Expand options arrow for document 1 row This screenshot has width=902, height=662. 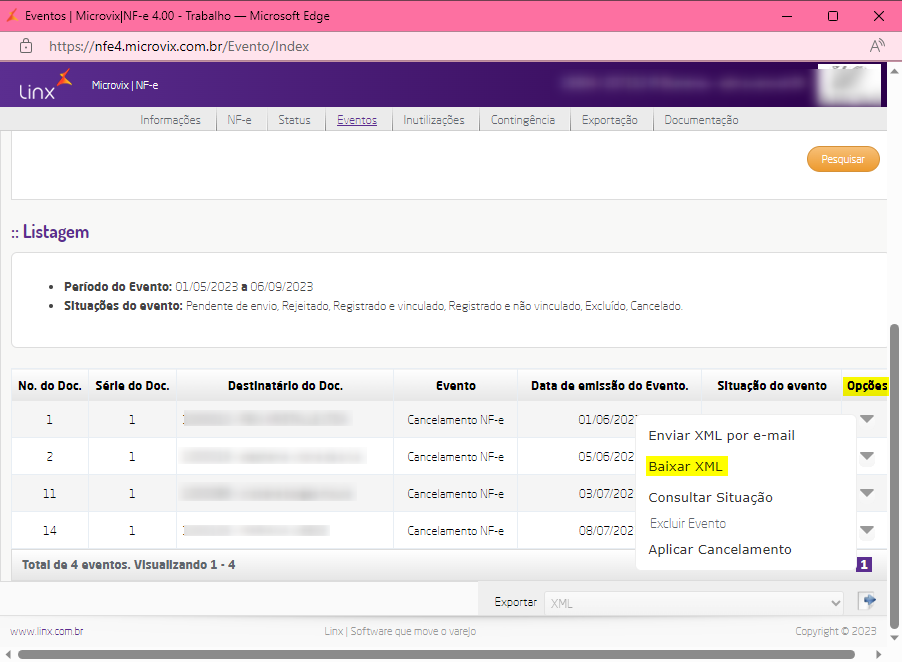point(867,419)
